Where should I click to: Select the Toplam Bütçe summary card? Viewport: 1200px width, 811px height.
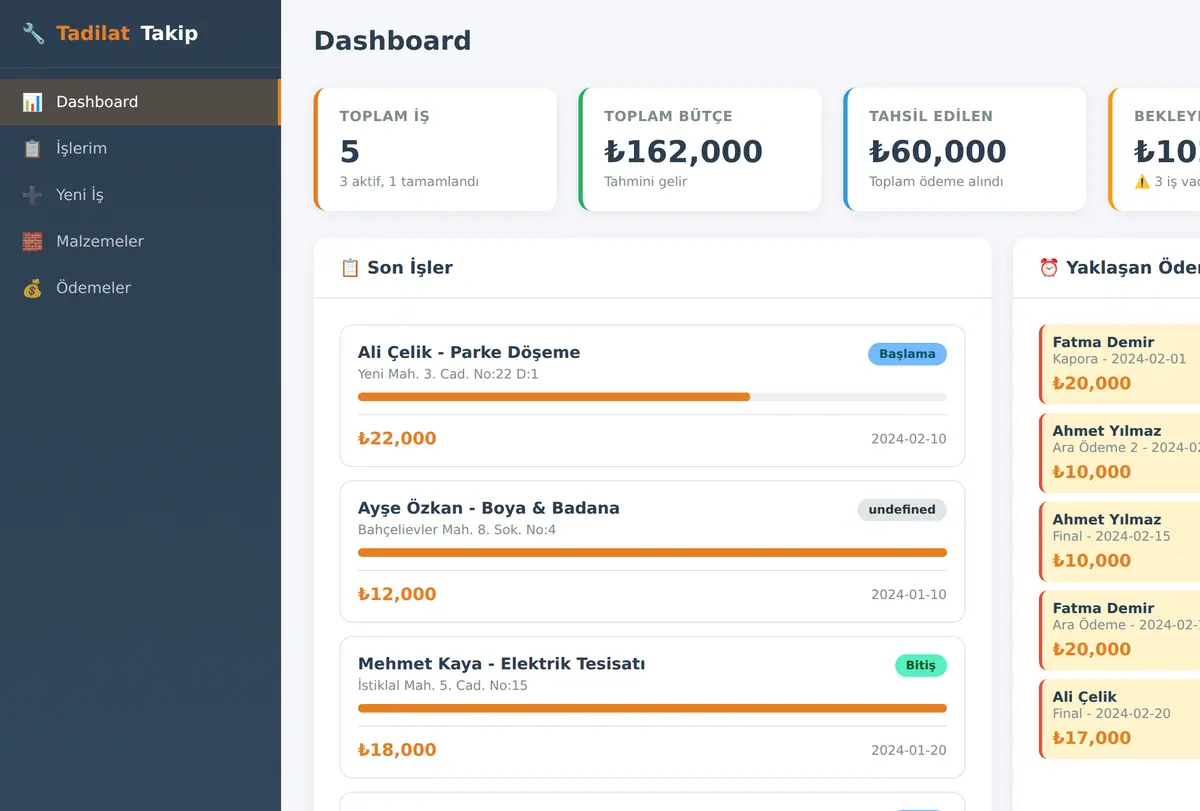(x=700, y=149)
